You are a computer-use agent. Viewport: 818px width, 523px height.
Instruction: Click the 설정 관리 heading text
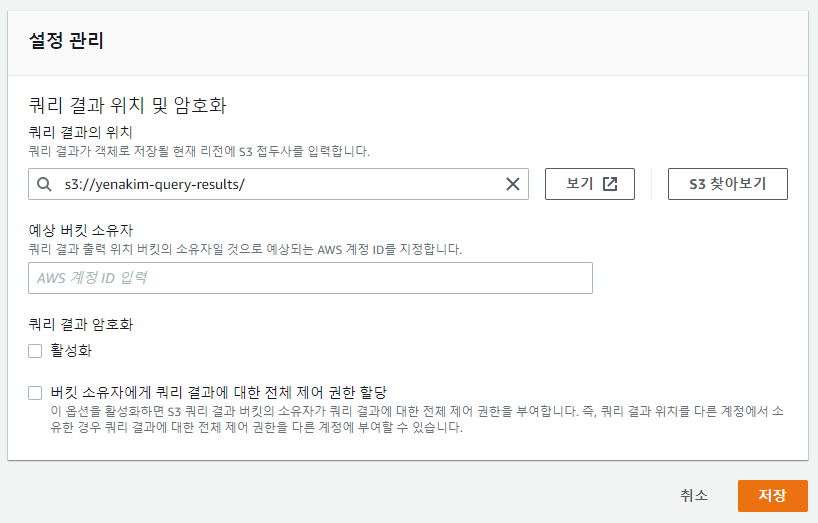(x=66, y=41)
